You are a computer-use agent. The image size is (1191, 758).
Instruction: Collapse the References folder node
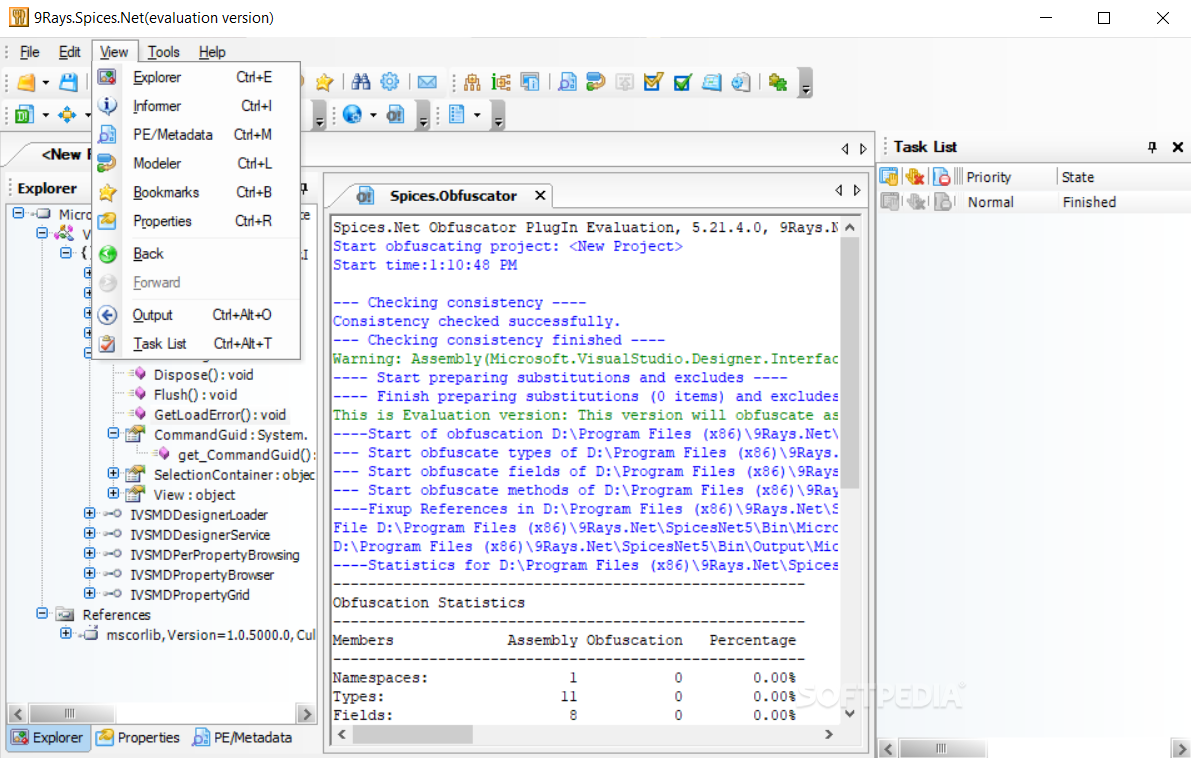[x=43, y=613]
